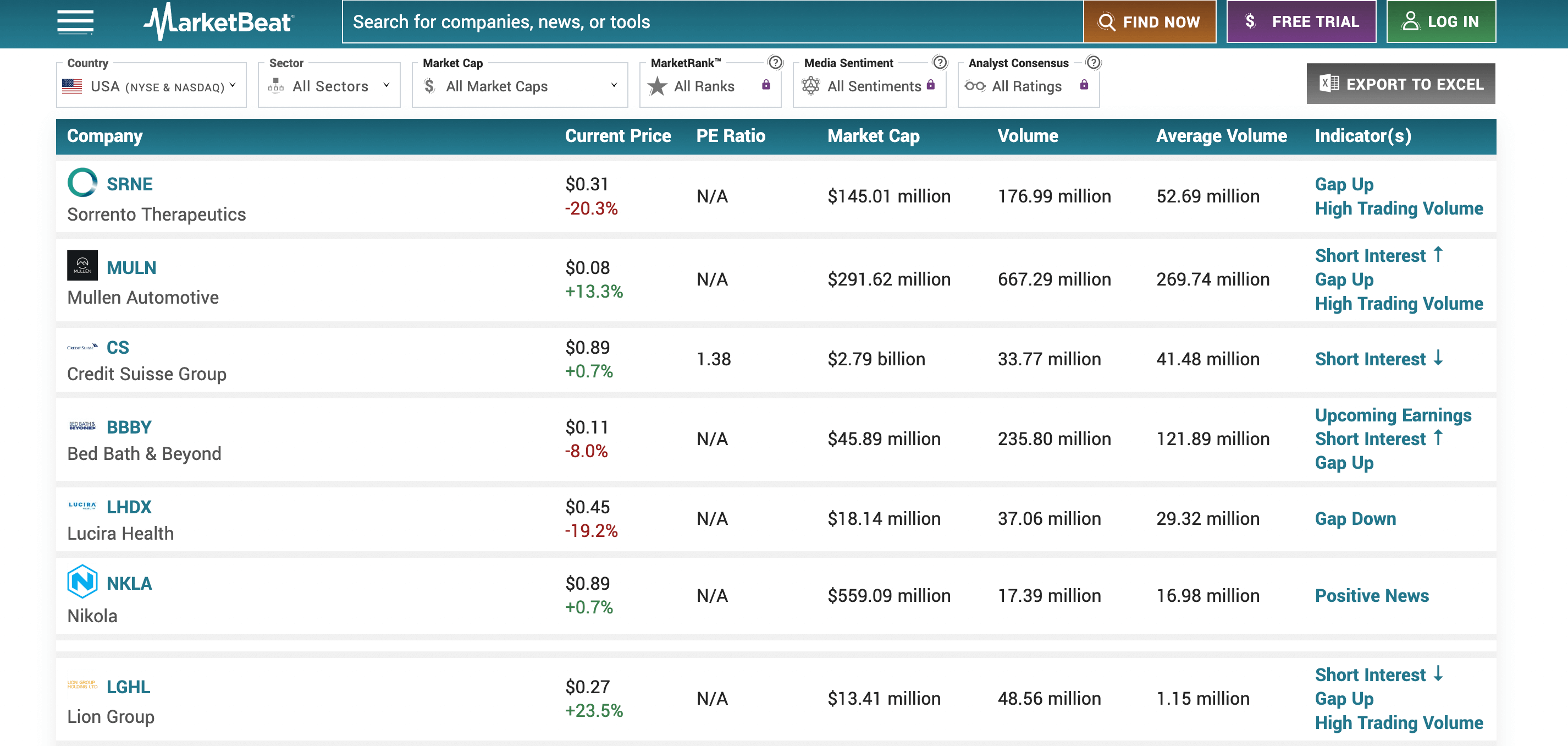Click the Analyst Consensus help icon

[1093, 62]
